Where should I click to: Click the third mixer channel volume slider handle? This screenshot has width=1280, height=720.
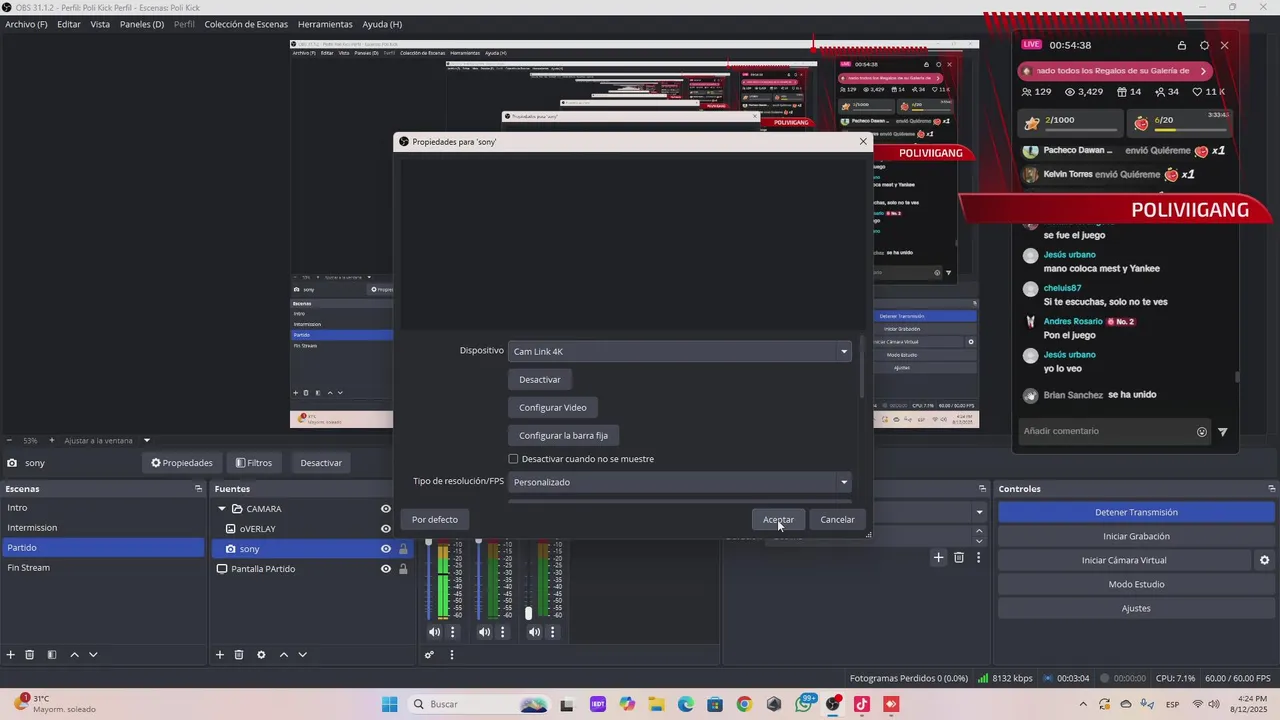[x=528, y=613]
